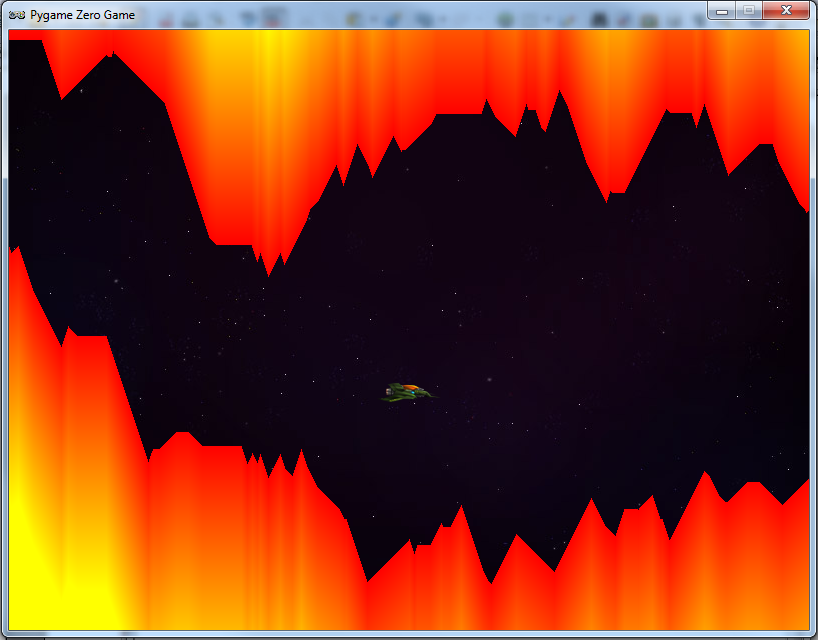Image resolution: width=818 pixels, height=640 pixels.
Task: Click the Pygame Zero Game title icon
Action: click(x=17, y=15)
